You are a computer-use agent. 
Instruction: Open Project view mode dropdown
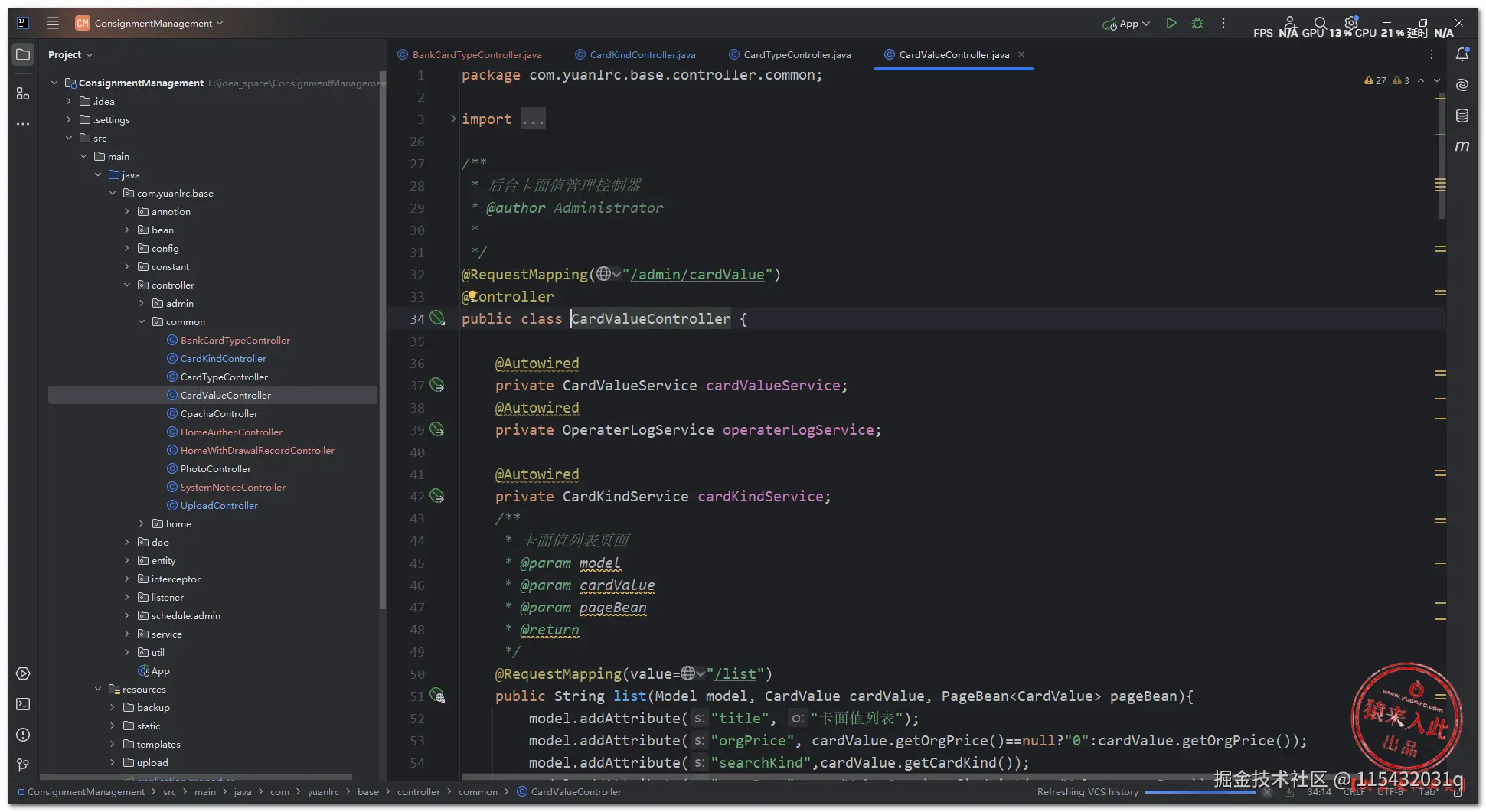(70, 54)
